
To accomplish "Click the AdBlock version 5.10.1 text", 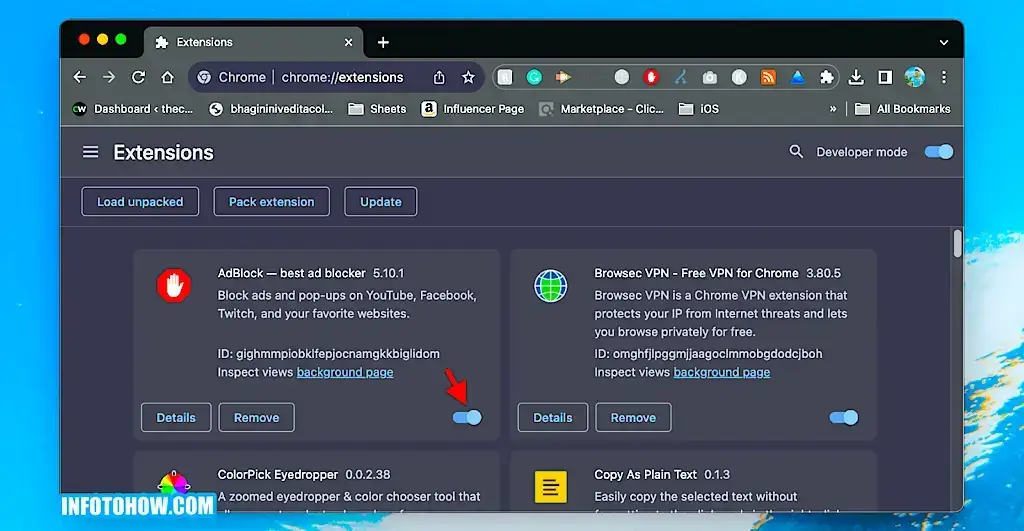I will click(x=389, y=273).
